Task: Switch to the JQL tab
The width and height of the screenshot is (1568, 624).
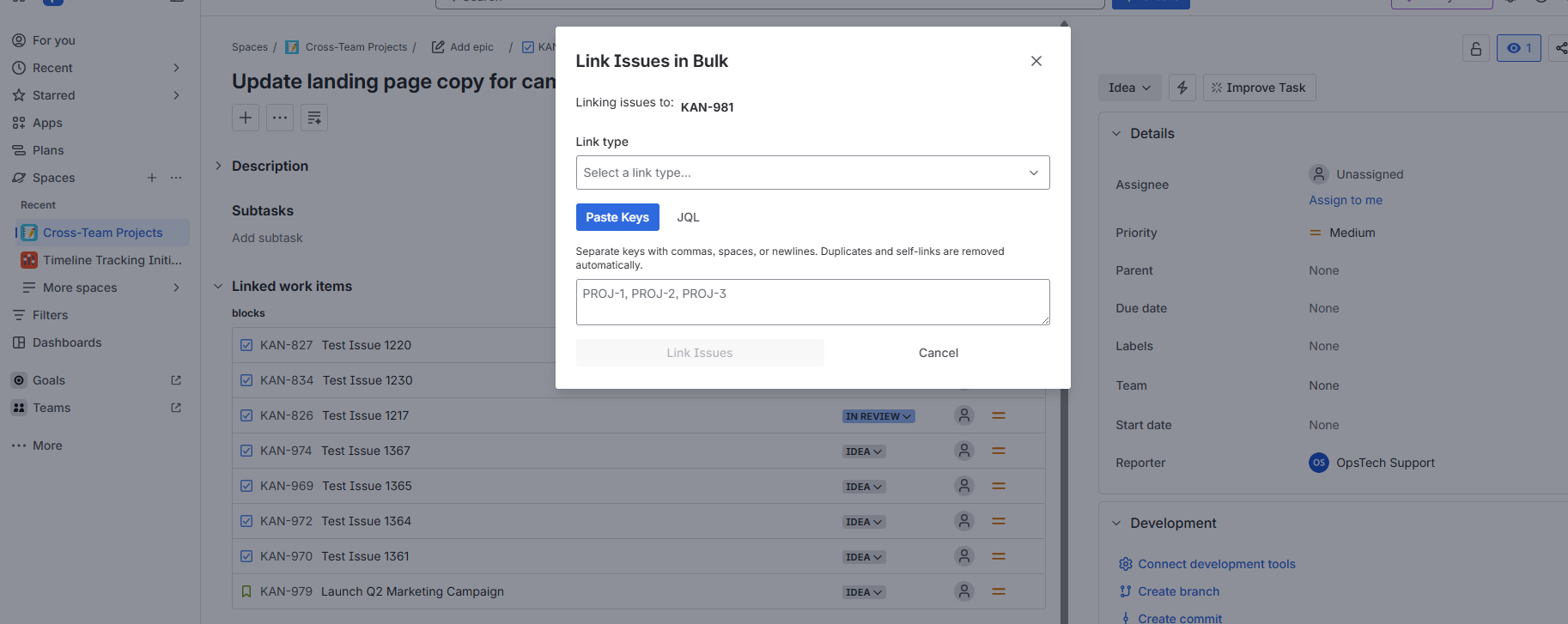Action: 688,217
